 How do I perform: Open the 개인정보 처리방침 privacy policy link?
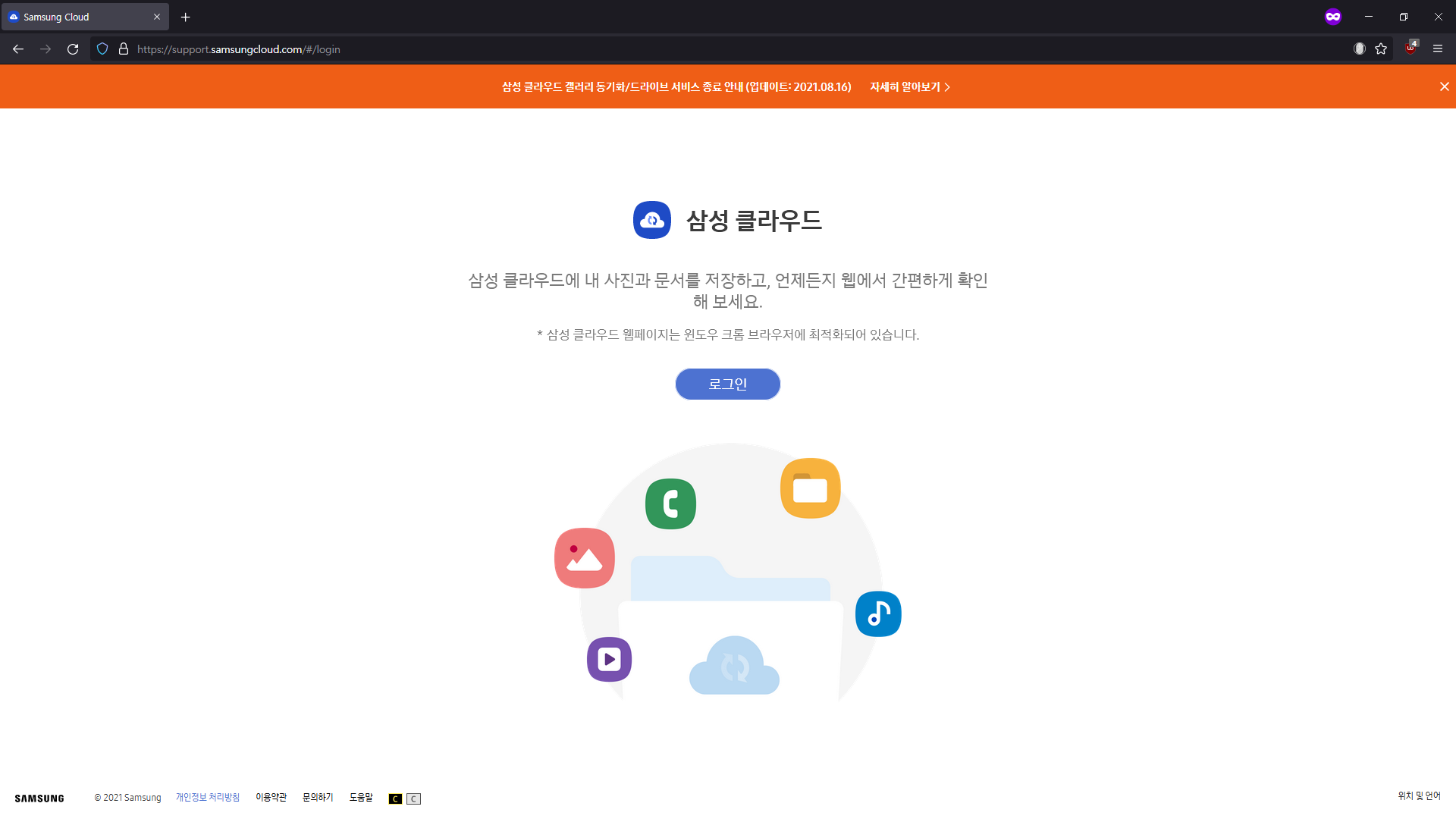tap(208, 797)
